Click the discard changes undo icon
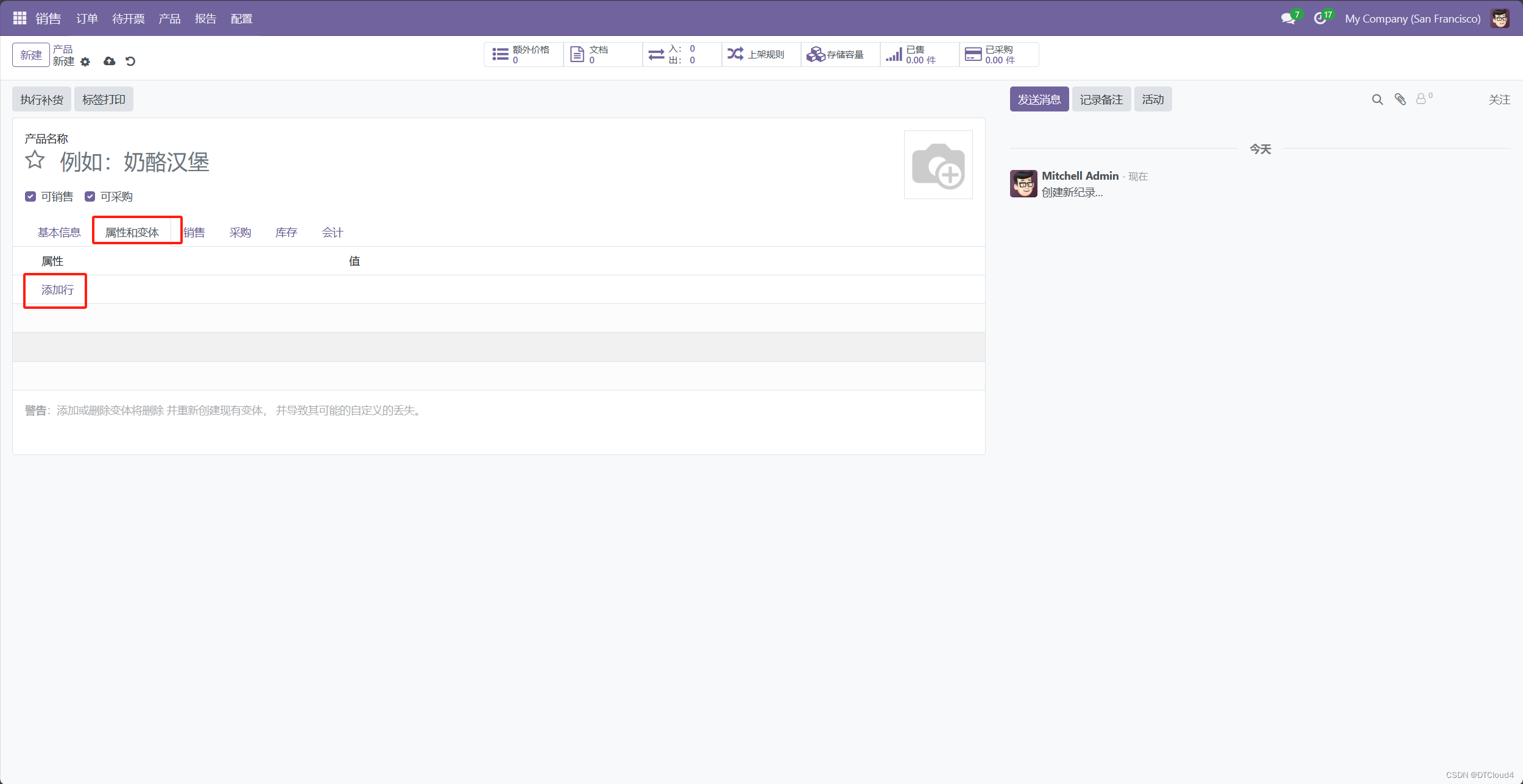1523x784 pixels. [130, 61]
